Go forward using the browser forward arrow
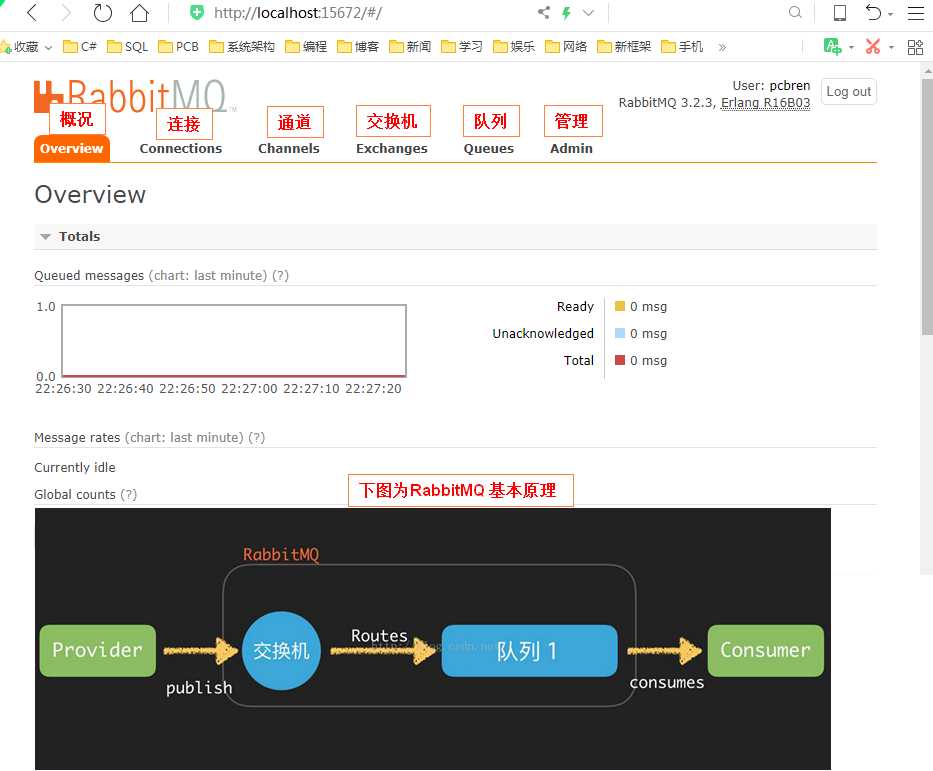Image resolution: width=933 pixels, height=771 pixels. (x=66, y=12)
